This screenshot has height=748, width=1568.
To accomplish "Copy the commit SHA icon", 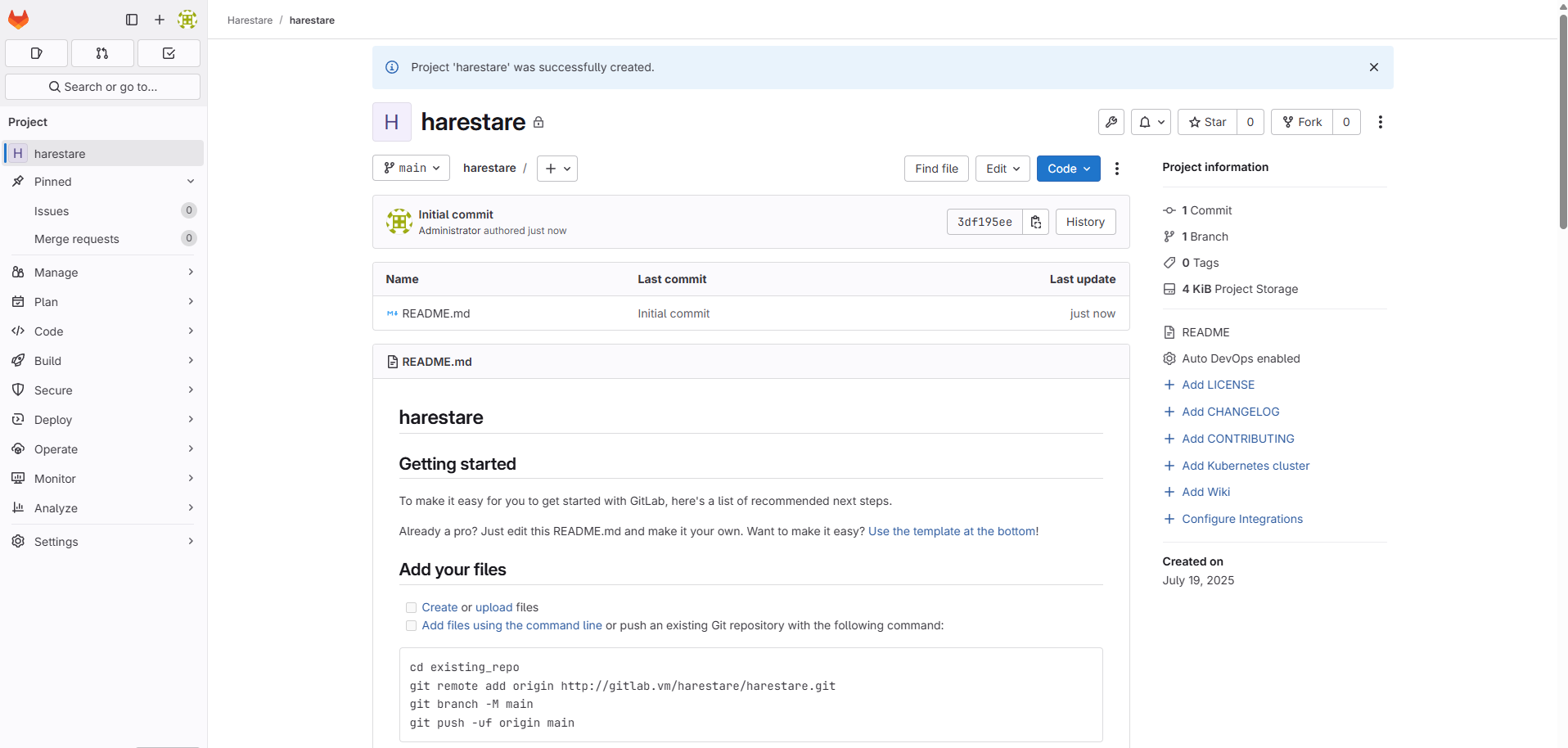I will click(1036, 222).
